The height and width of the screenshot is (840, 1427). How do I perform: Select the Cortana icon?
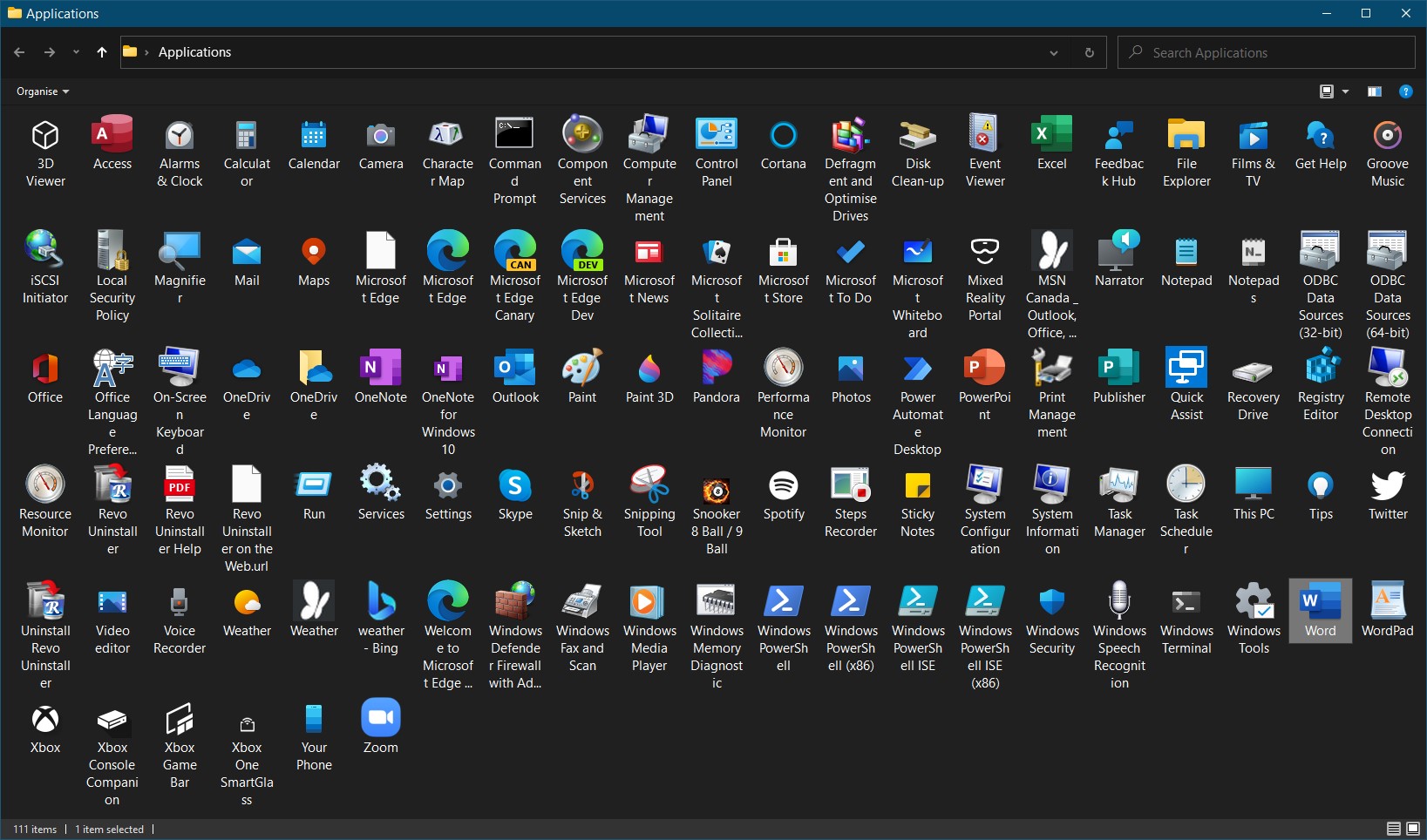pyautogui.click(x=784, y=135)
